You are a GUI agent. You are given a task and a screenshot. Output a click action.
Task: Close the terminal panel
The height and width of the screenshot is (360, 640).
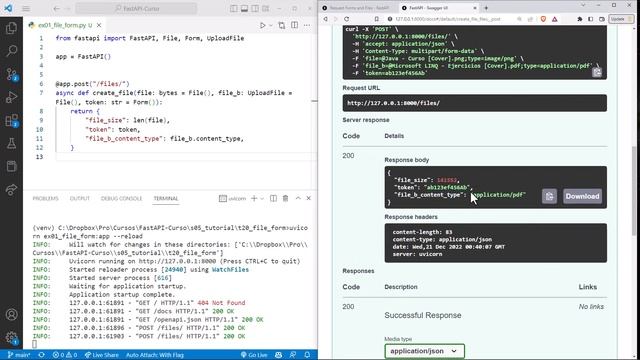point(309,198)
